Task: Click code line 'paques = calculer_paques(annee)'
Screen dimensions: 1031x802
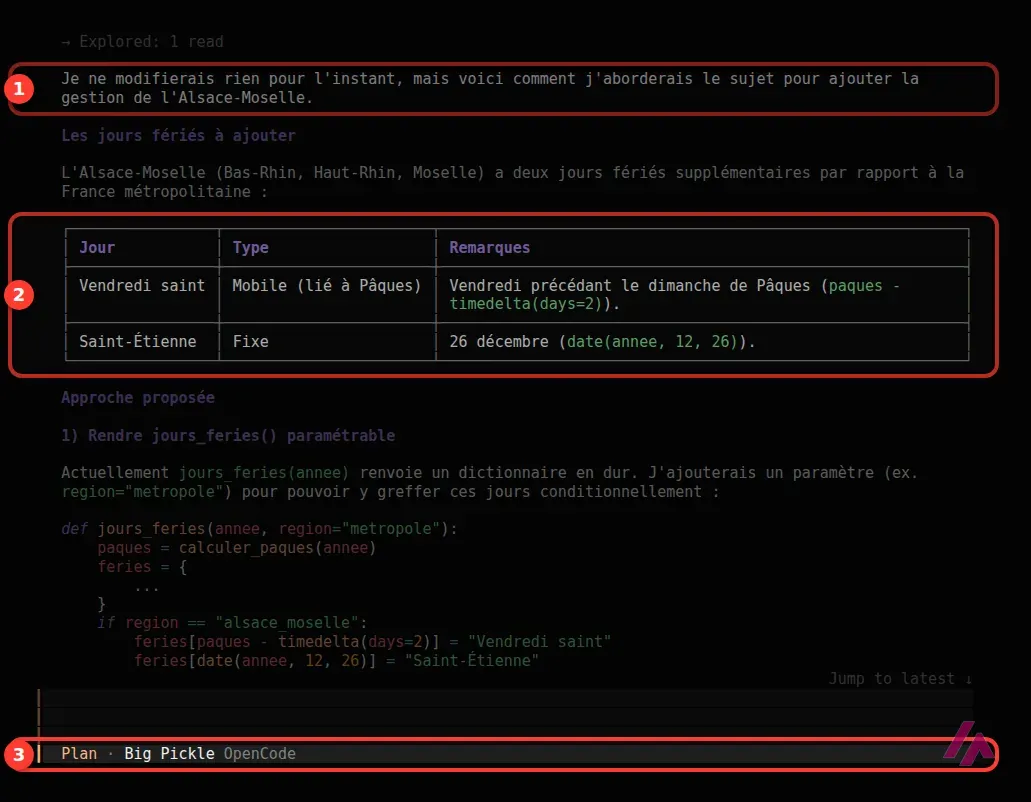Action: 237,548
